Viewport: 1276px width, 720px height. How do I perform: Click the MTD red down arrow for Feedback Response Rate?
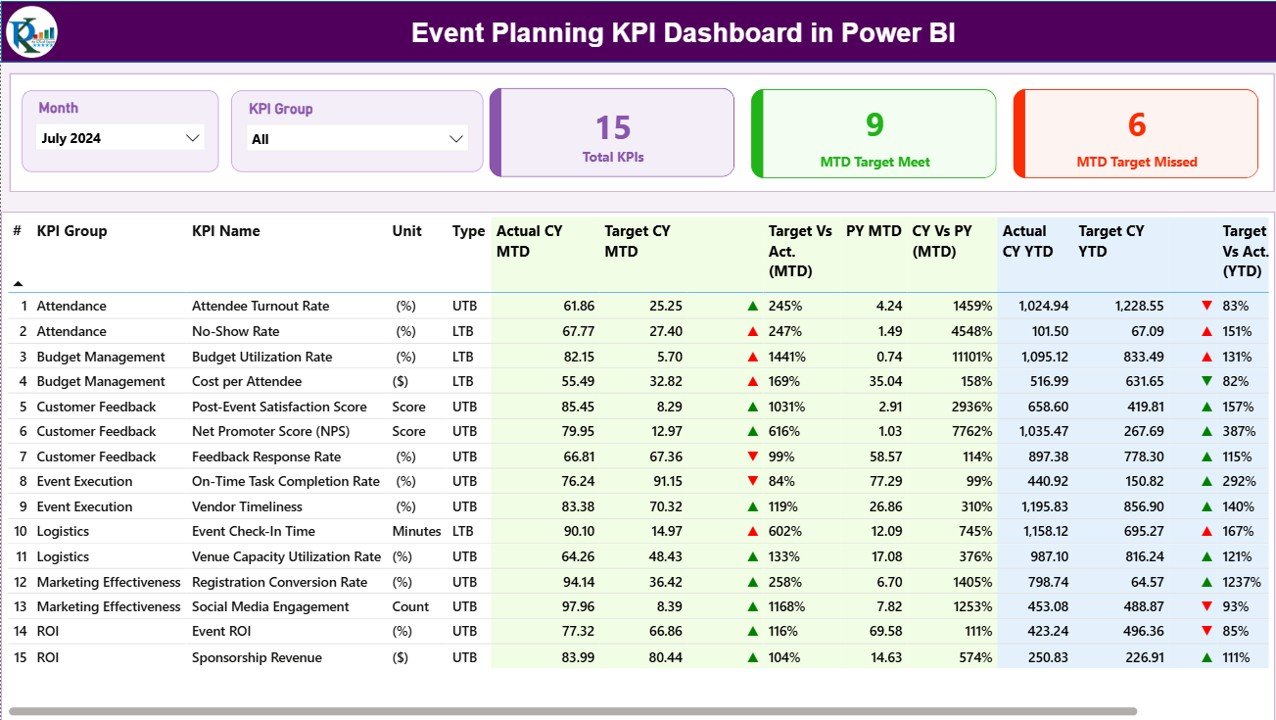[x=752, y=456]
